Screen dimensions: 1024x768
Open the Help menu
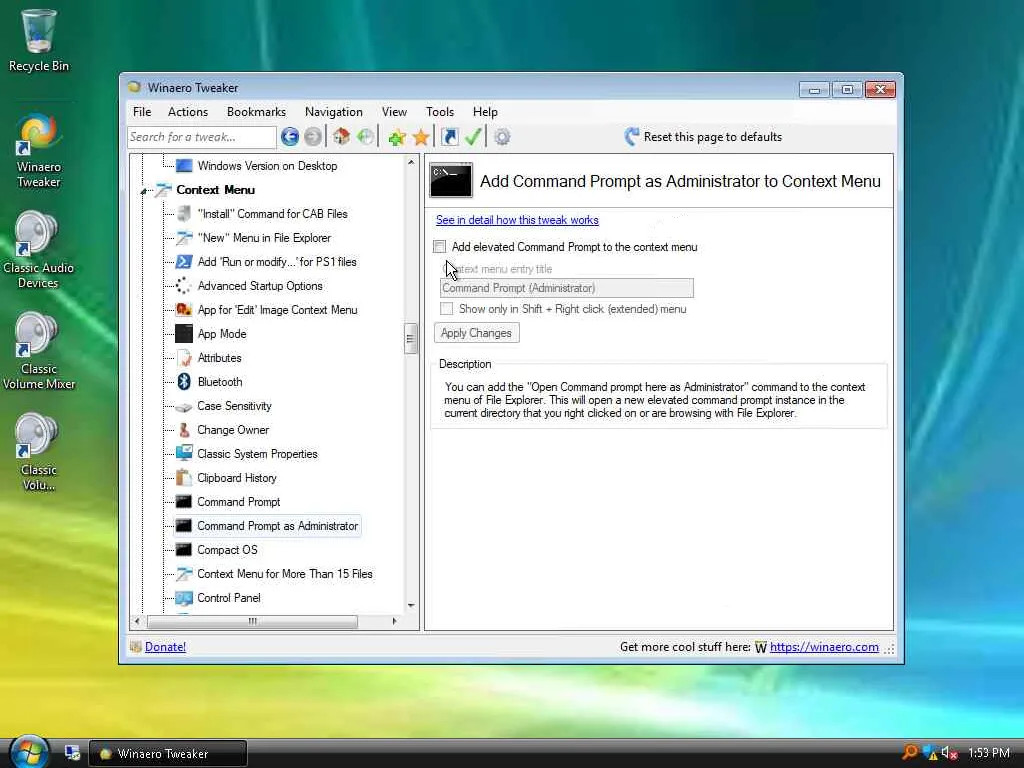(x=485, y=112)
